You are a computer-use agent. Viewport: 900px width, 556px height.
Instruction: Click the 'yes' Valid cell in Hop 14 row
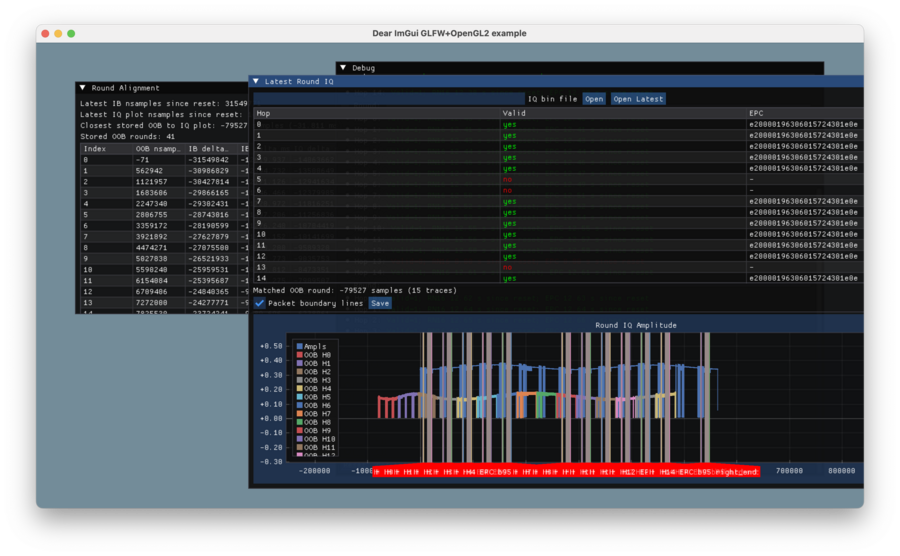click(509, 278)
